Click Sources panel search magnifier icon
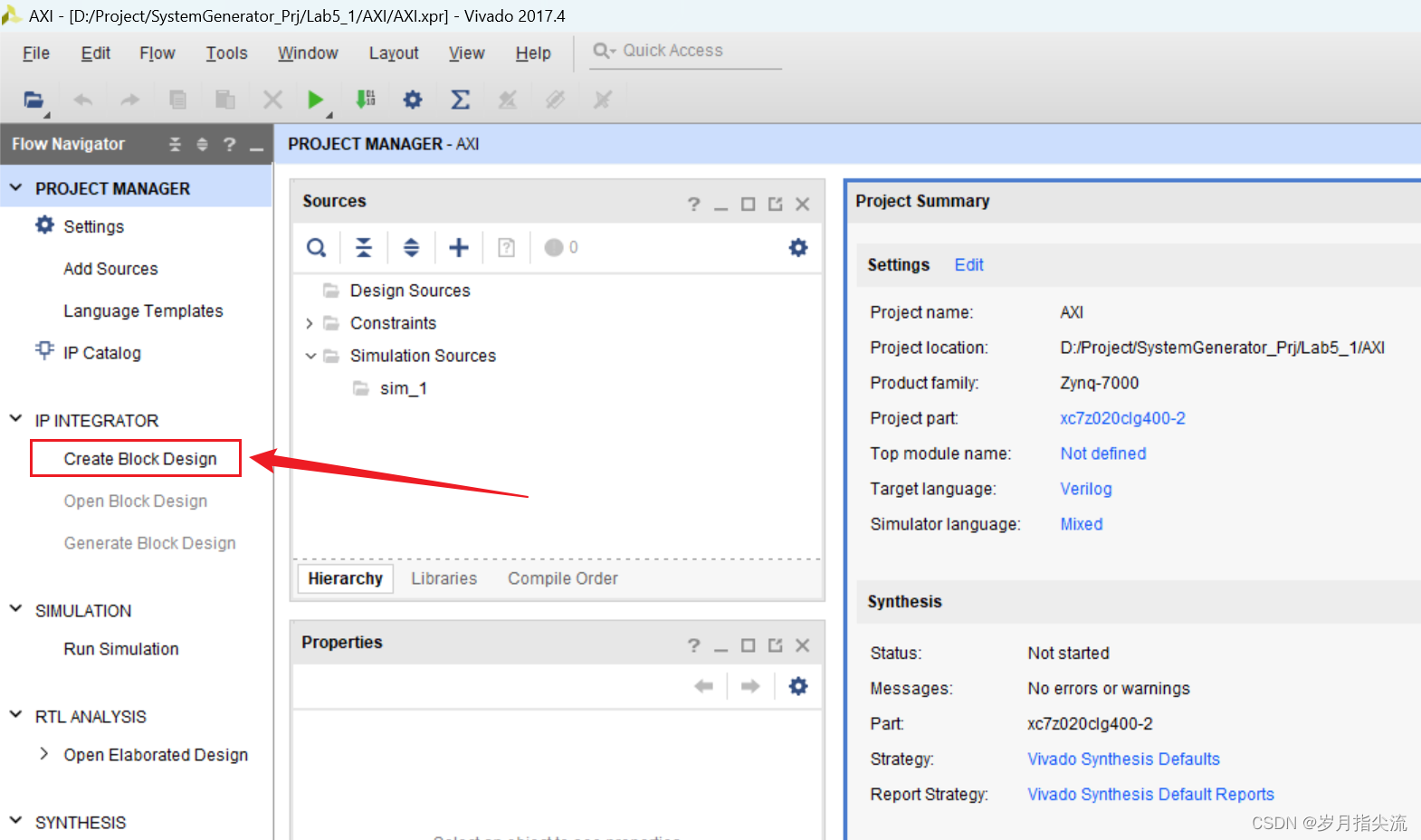This screenshot has height=840, width=1421. click(x=316, y=247)
